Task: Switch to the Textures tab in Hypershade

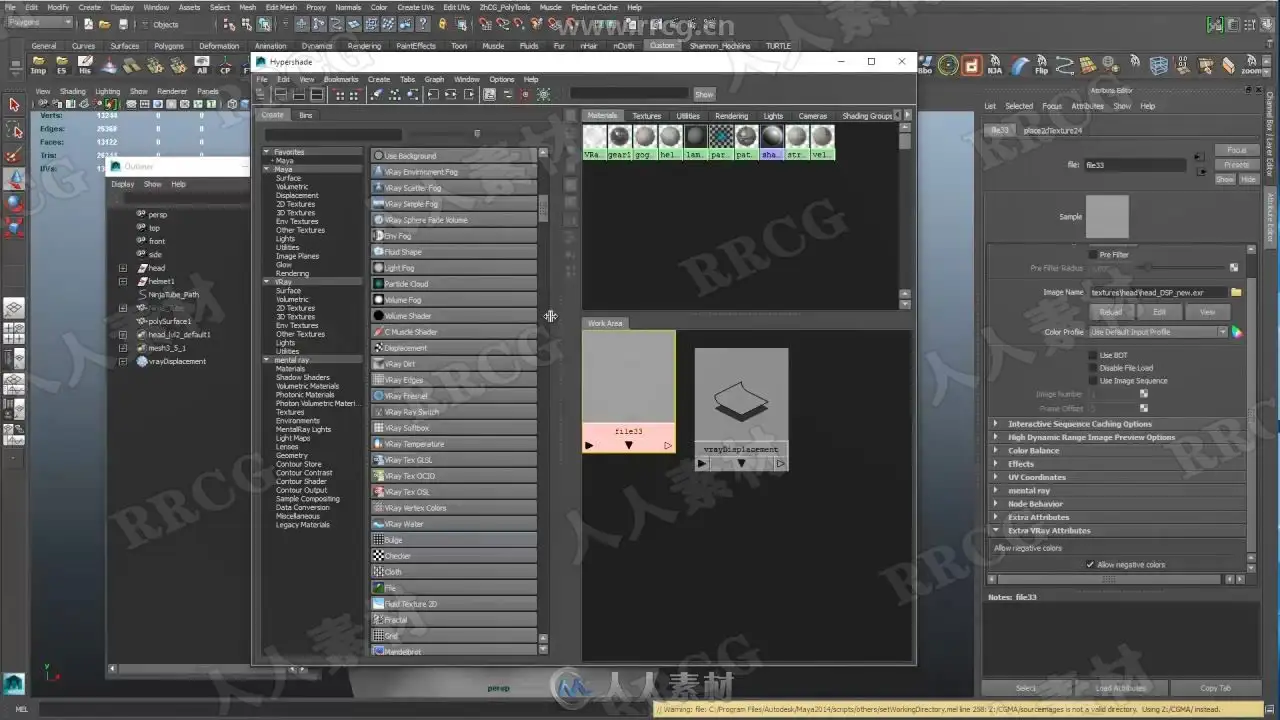Action: 646,116
